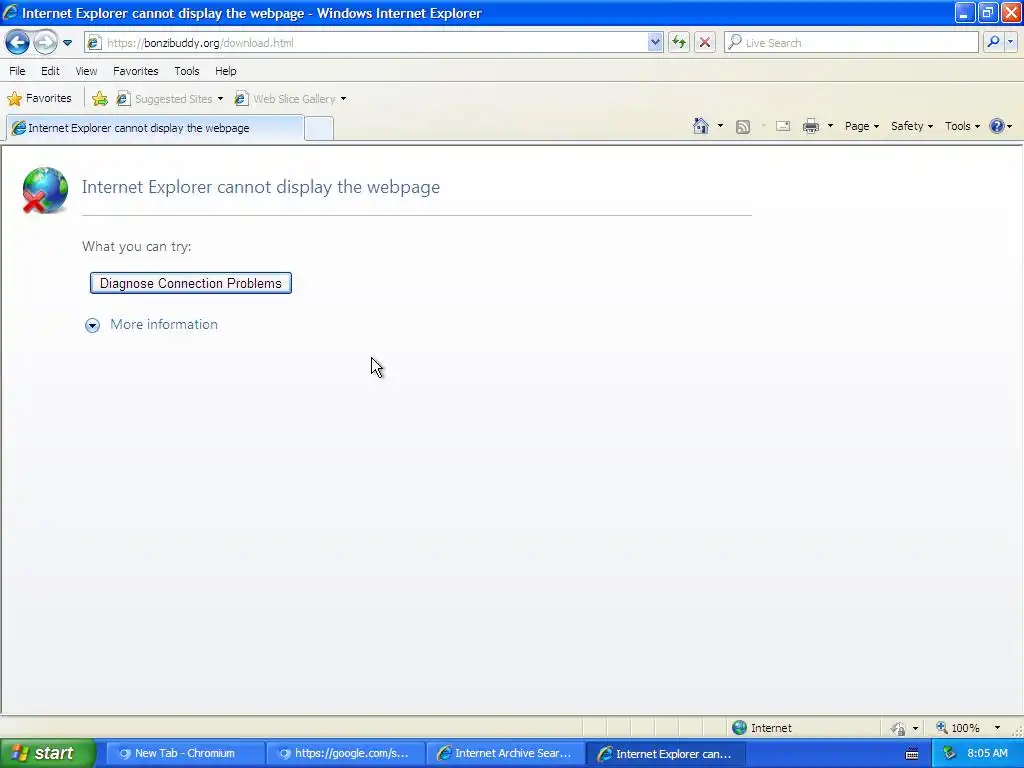Open Suggested Sites dropdown
The image size is (1024, 768).
click(170, 99)
